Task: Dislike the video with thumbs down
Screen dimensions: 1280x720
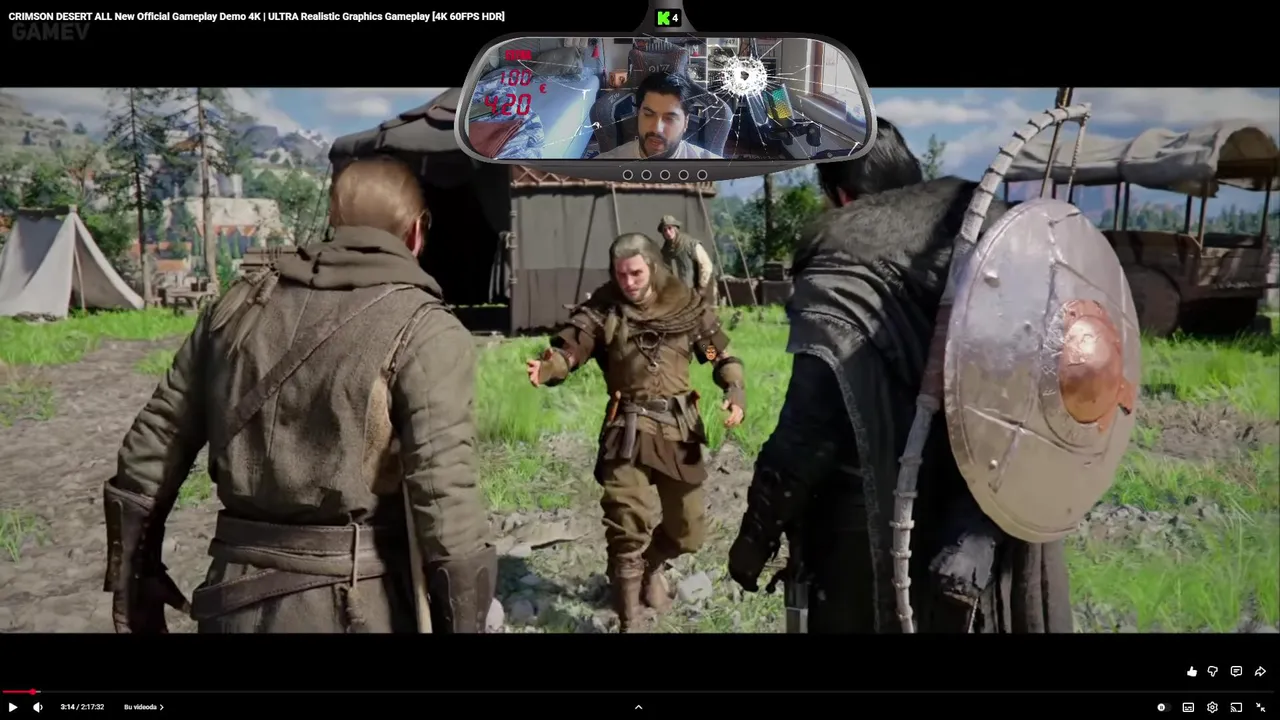Action: point(1213,672)
